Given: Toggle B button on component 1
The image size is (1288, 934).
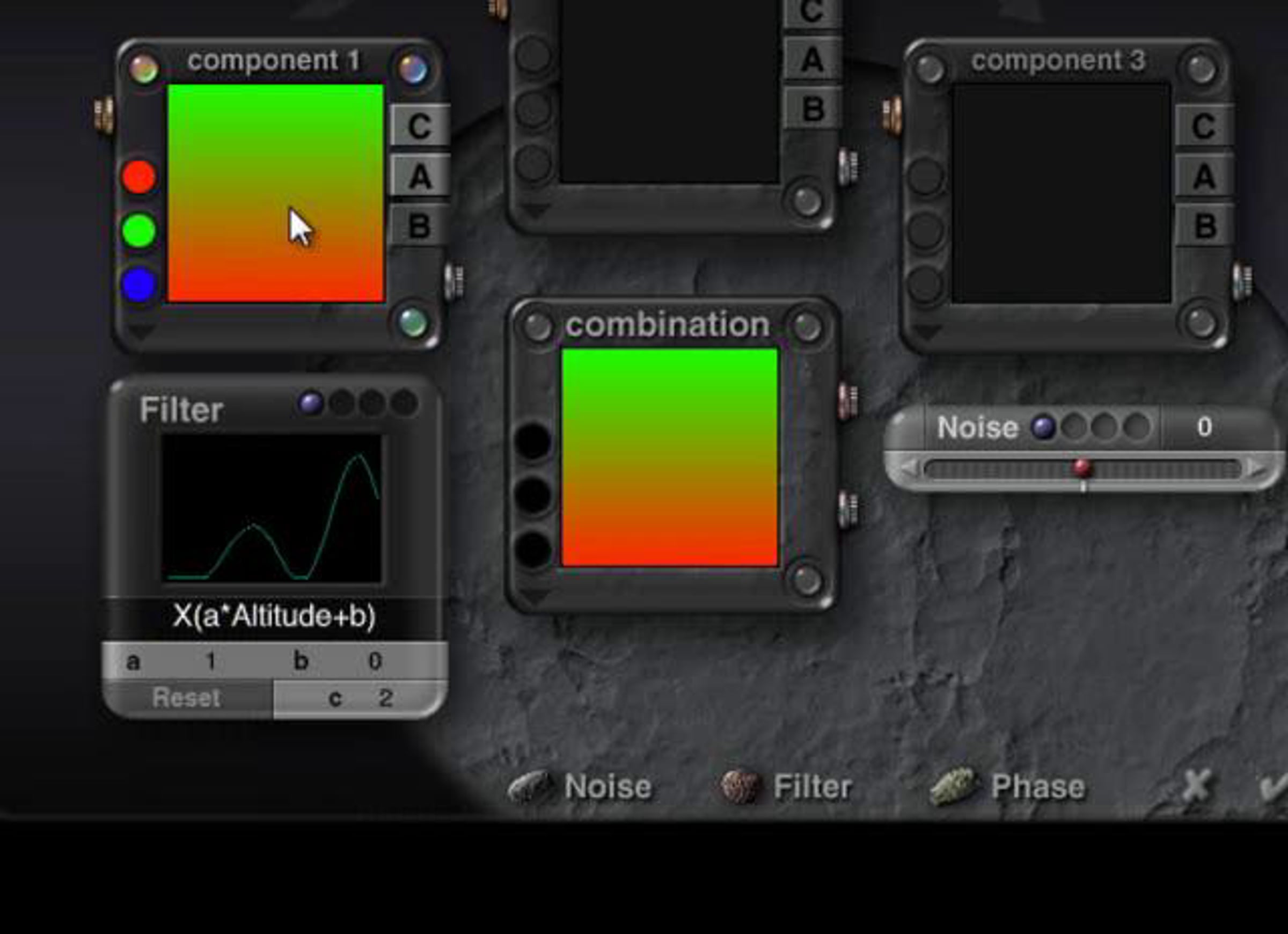Looking at the screenshot, I should (x=420, y=225).
